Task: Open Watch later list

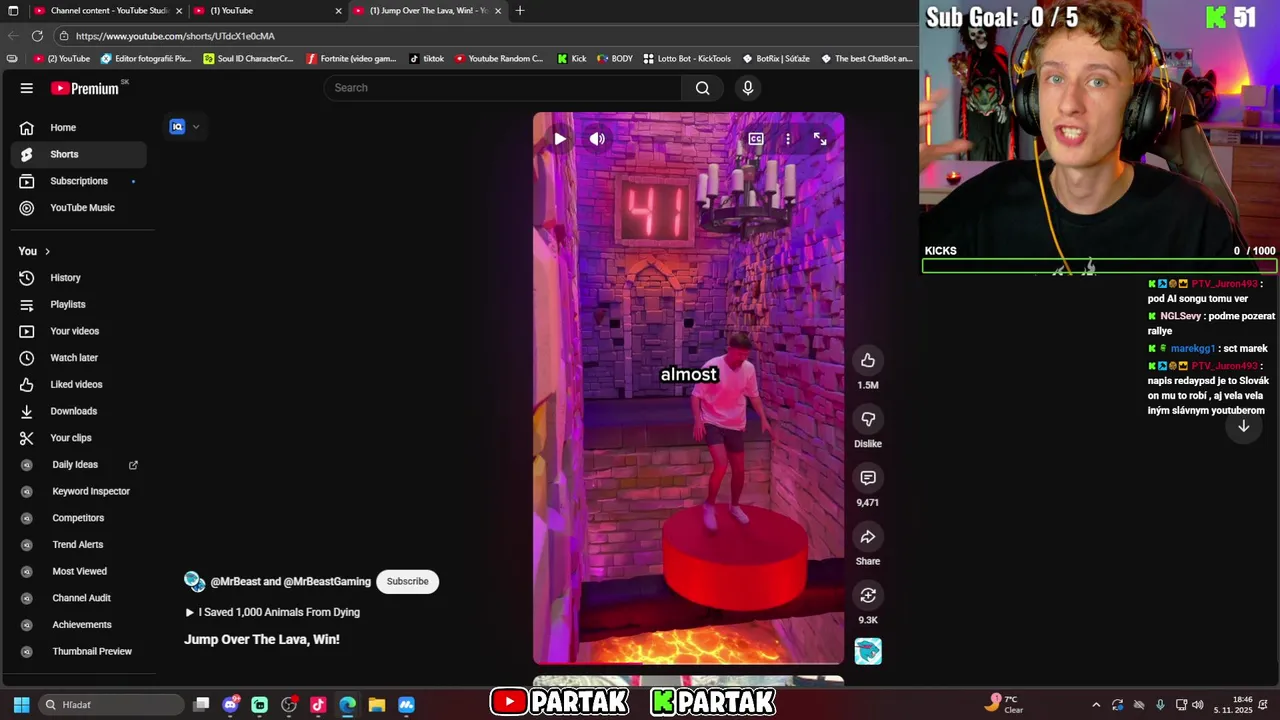Action: pos(78,358)
